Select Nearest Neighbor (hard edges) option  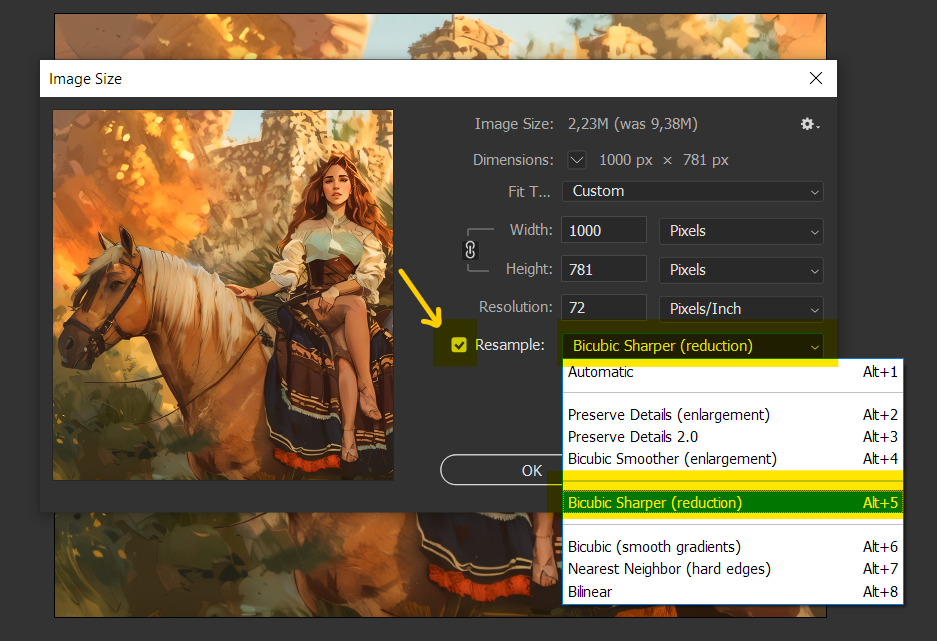point(733,569)
